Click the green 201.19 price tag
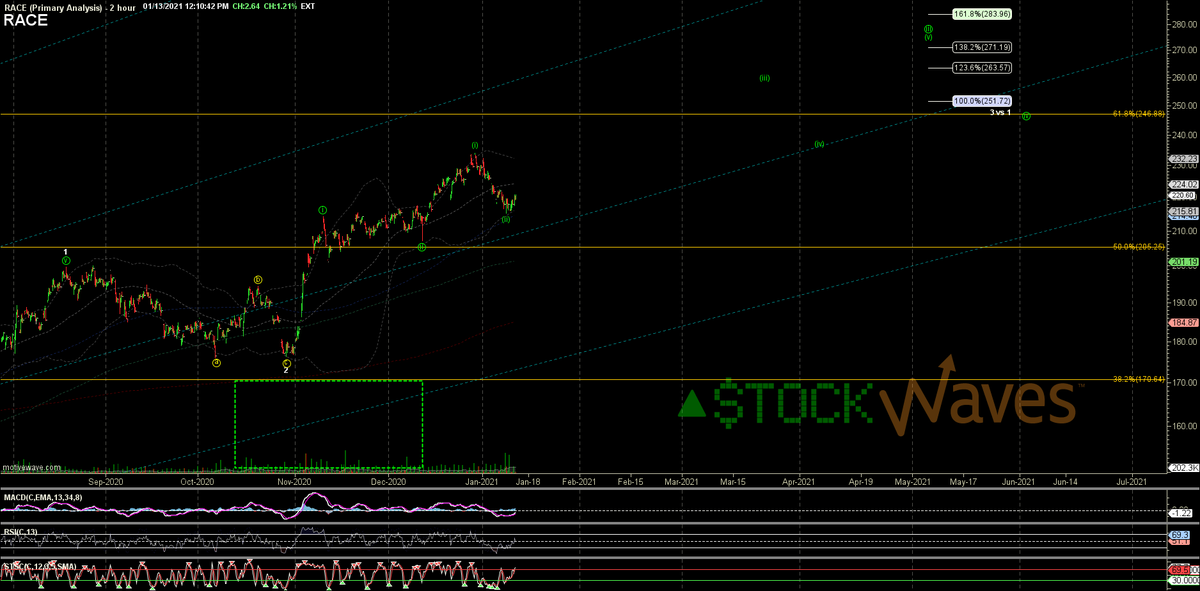This screenshot has height=591, width=1200. pyautogui.click(x=1182, y=262)
